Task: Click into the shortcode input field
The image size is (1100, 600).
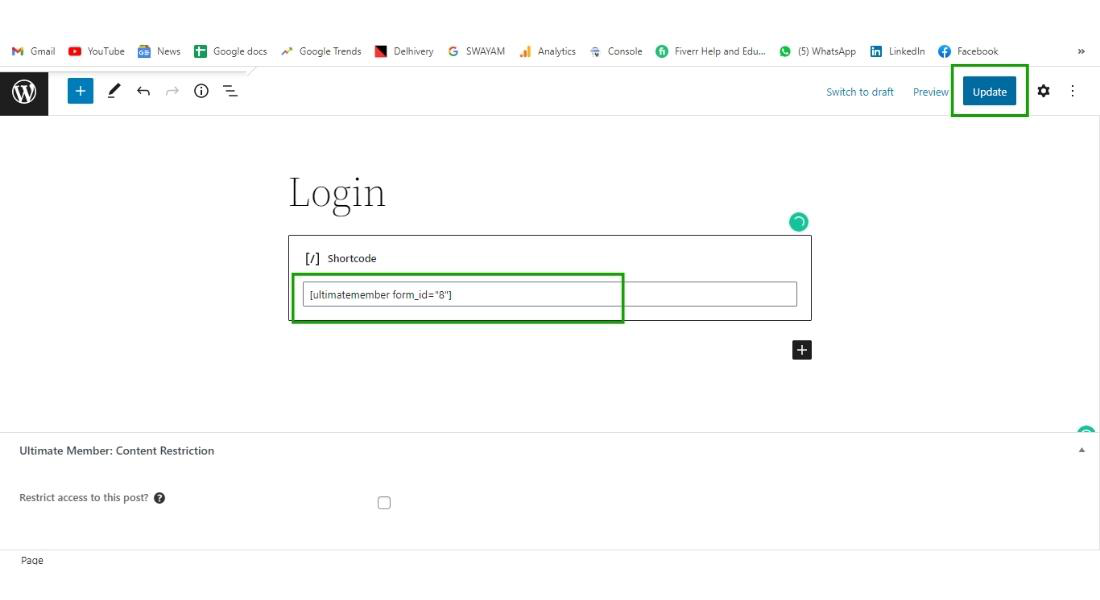Action: tap(549, 294)
